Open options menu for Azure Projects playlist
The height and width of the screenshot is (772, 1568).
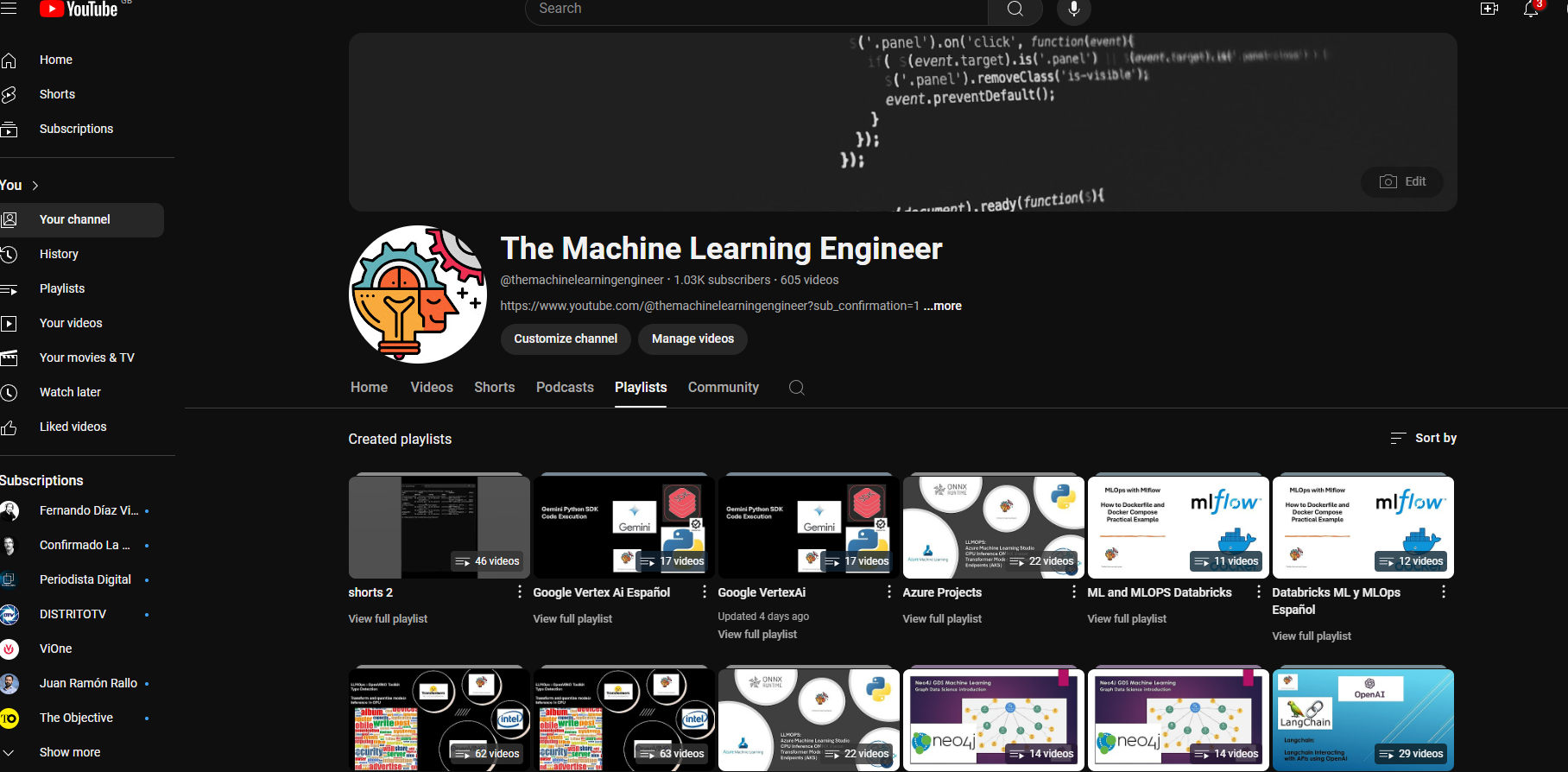[1073, 592]
